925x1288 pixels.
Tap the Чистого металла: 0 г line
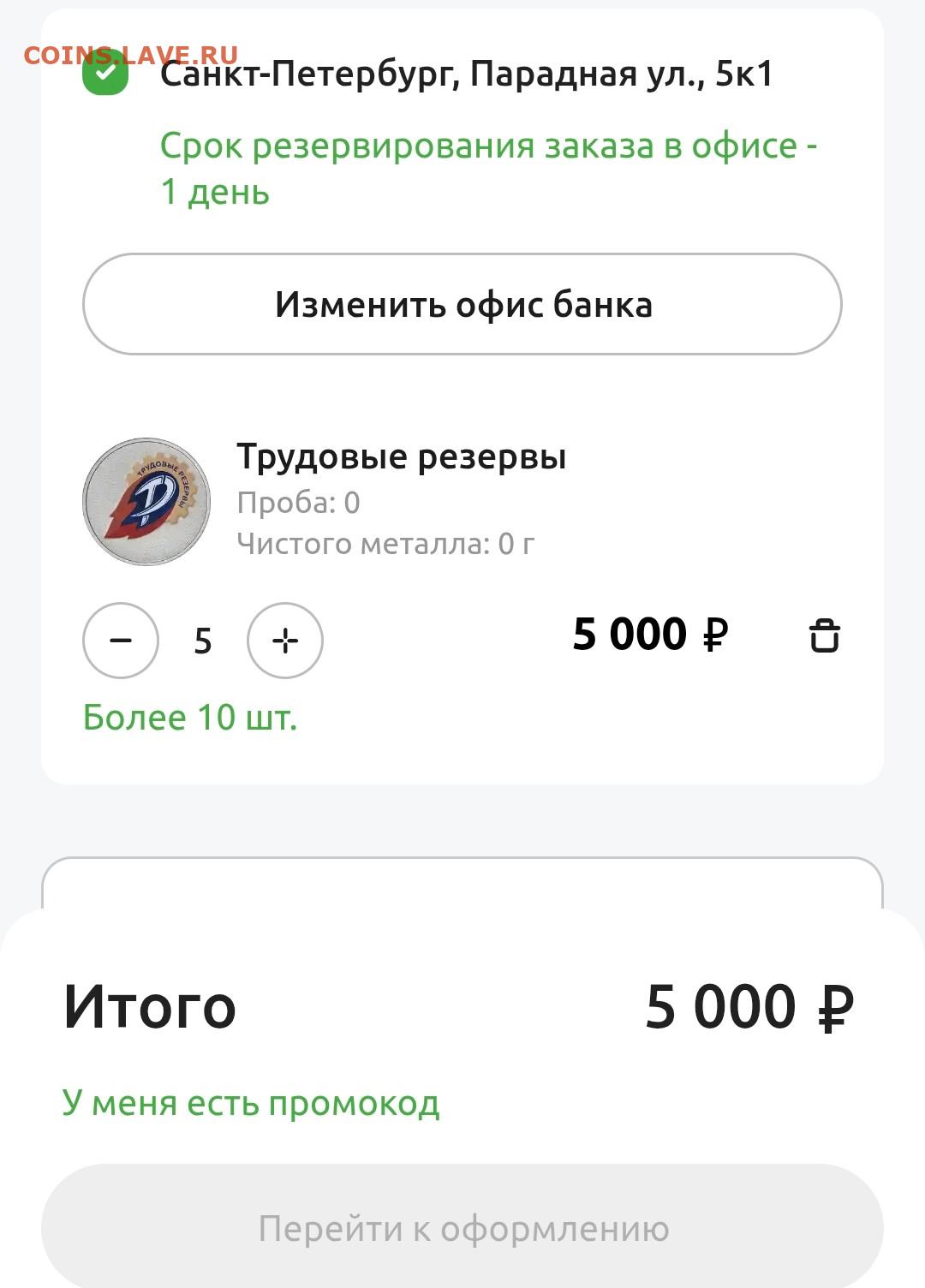click(385, 544)
